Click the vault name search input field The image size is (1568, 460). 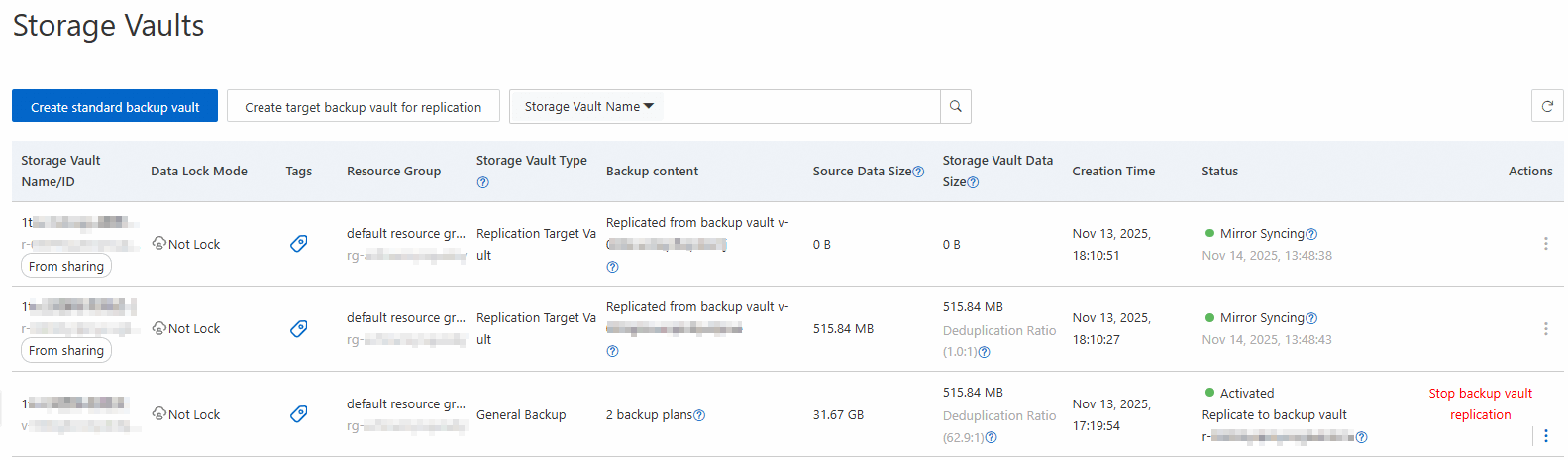[800, 106]
